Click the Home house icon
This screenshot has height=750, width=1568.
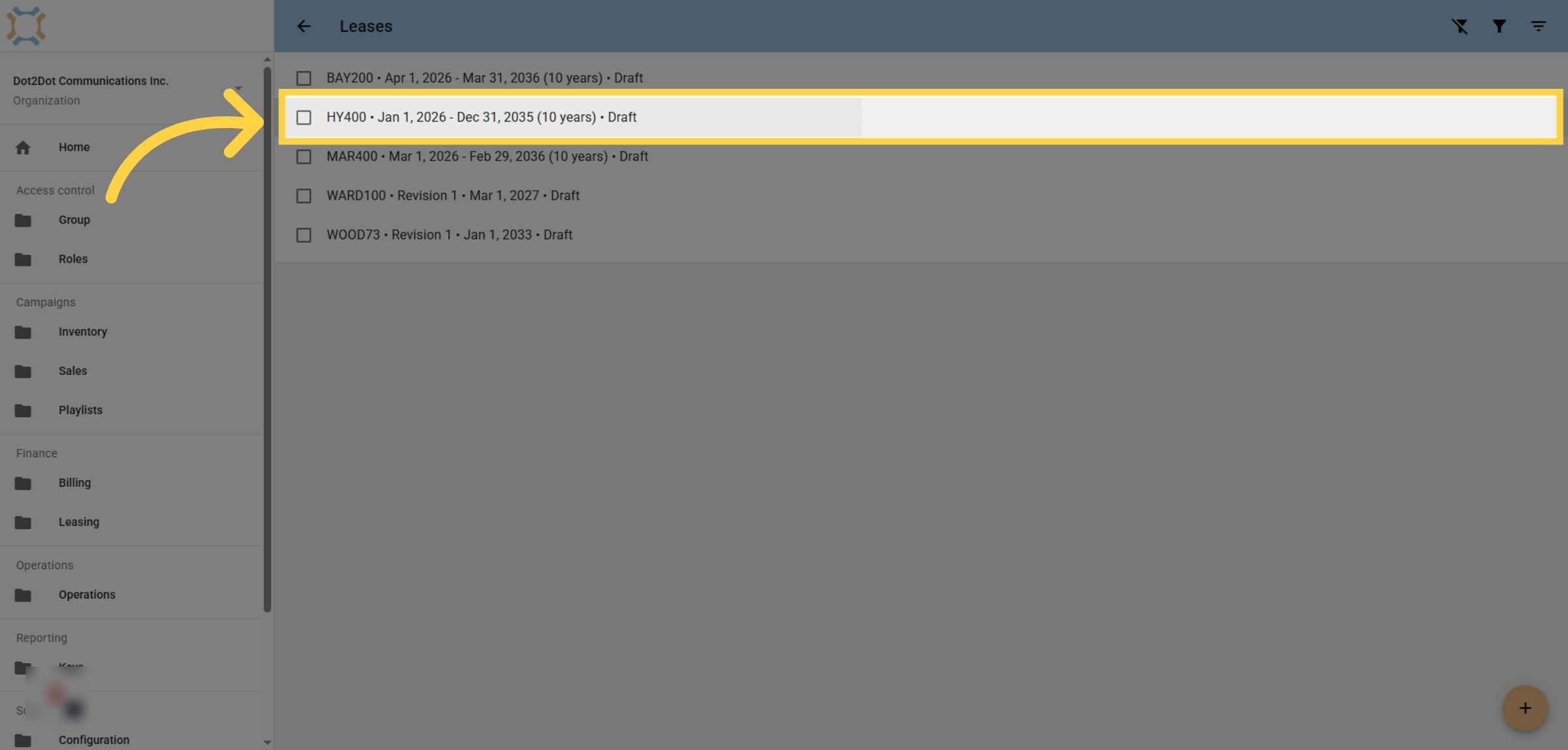pos(23,148)
